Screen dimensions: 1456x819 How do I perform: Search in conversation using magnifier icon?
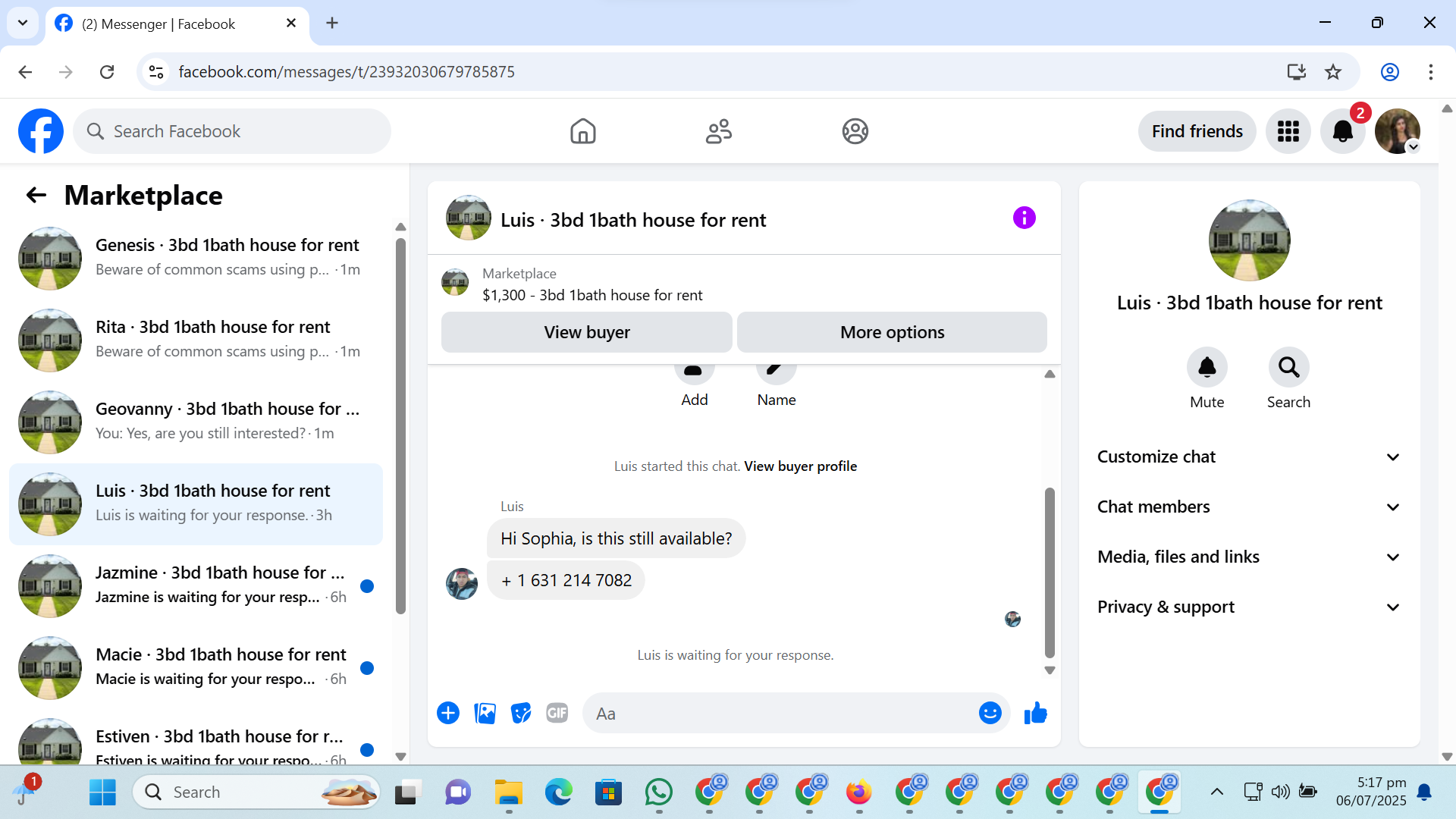[x=1288, y=368]
